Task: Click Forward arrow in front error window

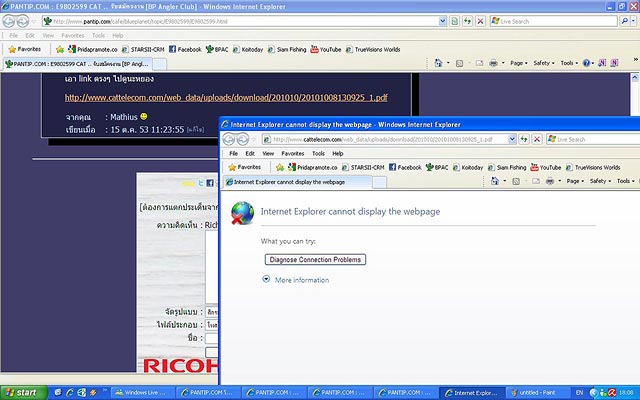Action: point(242,140)
